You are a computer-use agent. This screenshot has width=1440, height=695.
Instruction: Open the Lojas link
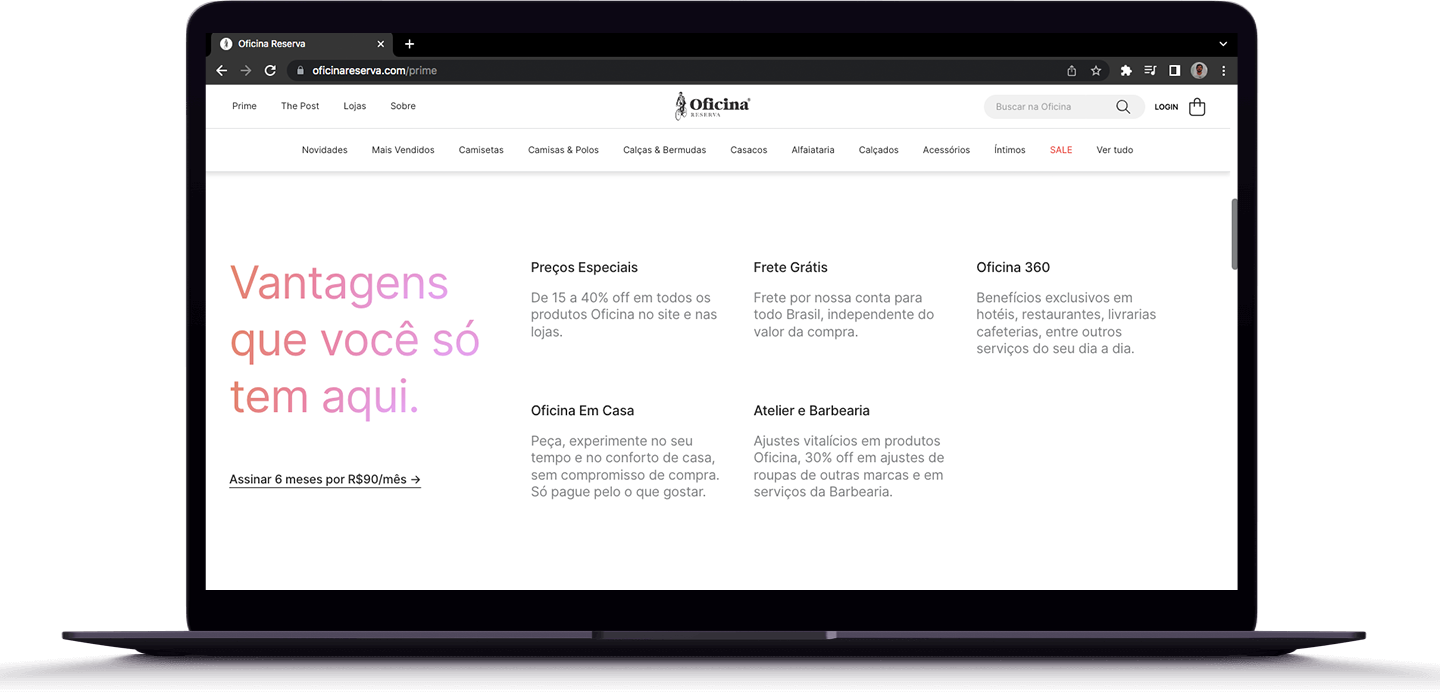[355, 106]
